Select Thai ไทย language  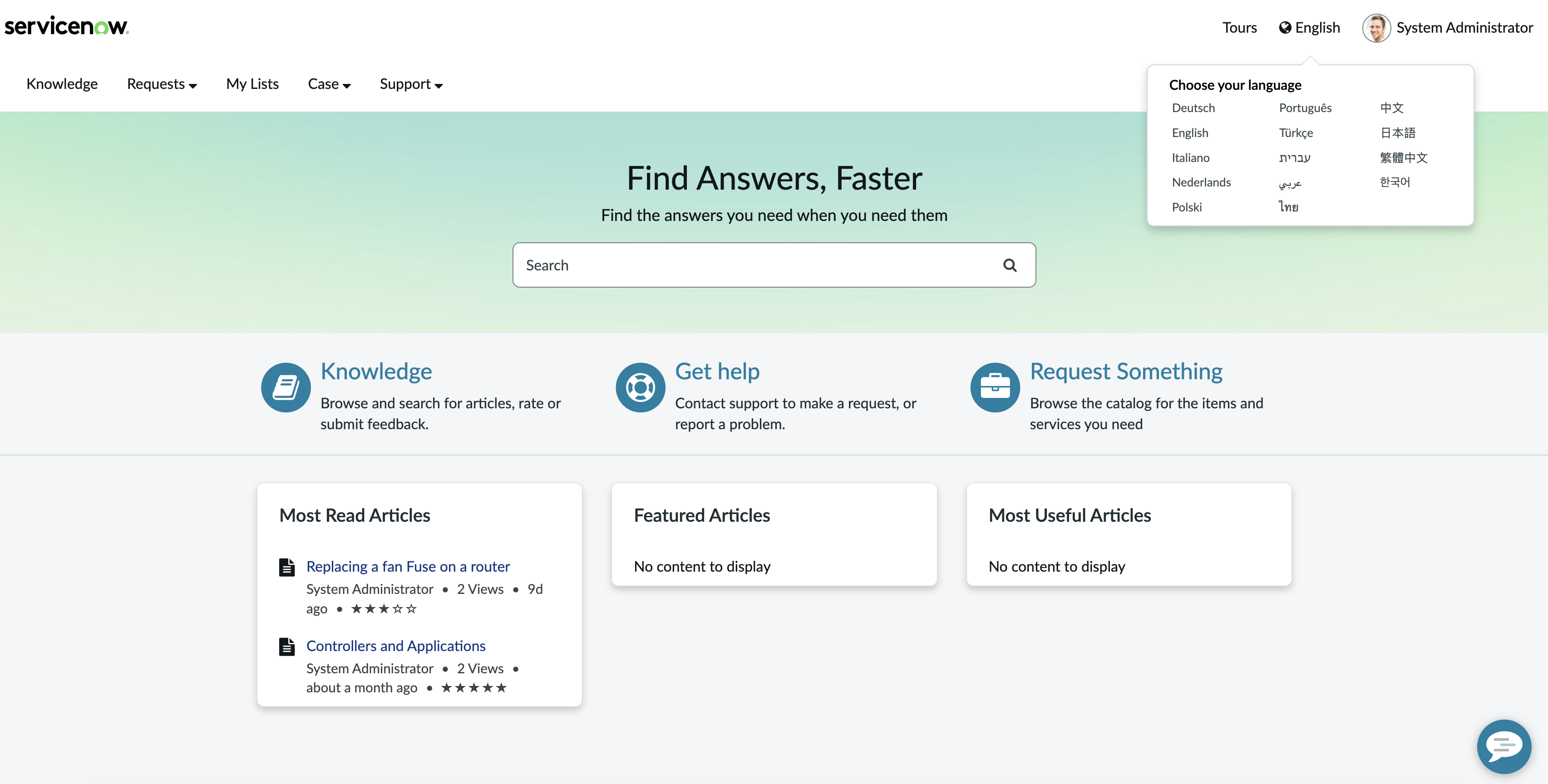[x=1288, y=207]
